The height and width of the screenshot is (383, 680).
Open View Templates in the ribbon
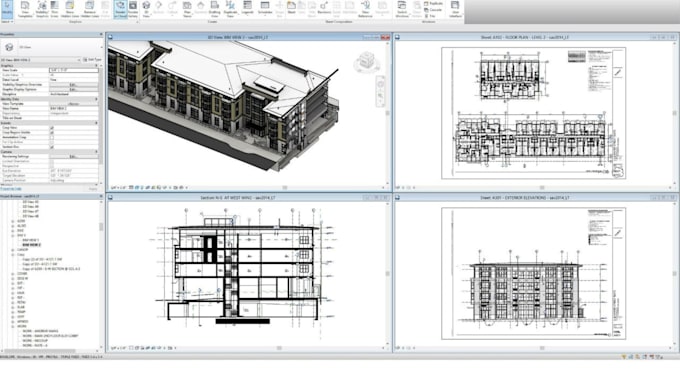click(25, 10)
